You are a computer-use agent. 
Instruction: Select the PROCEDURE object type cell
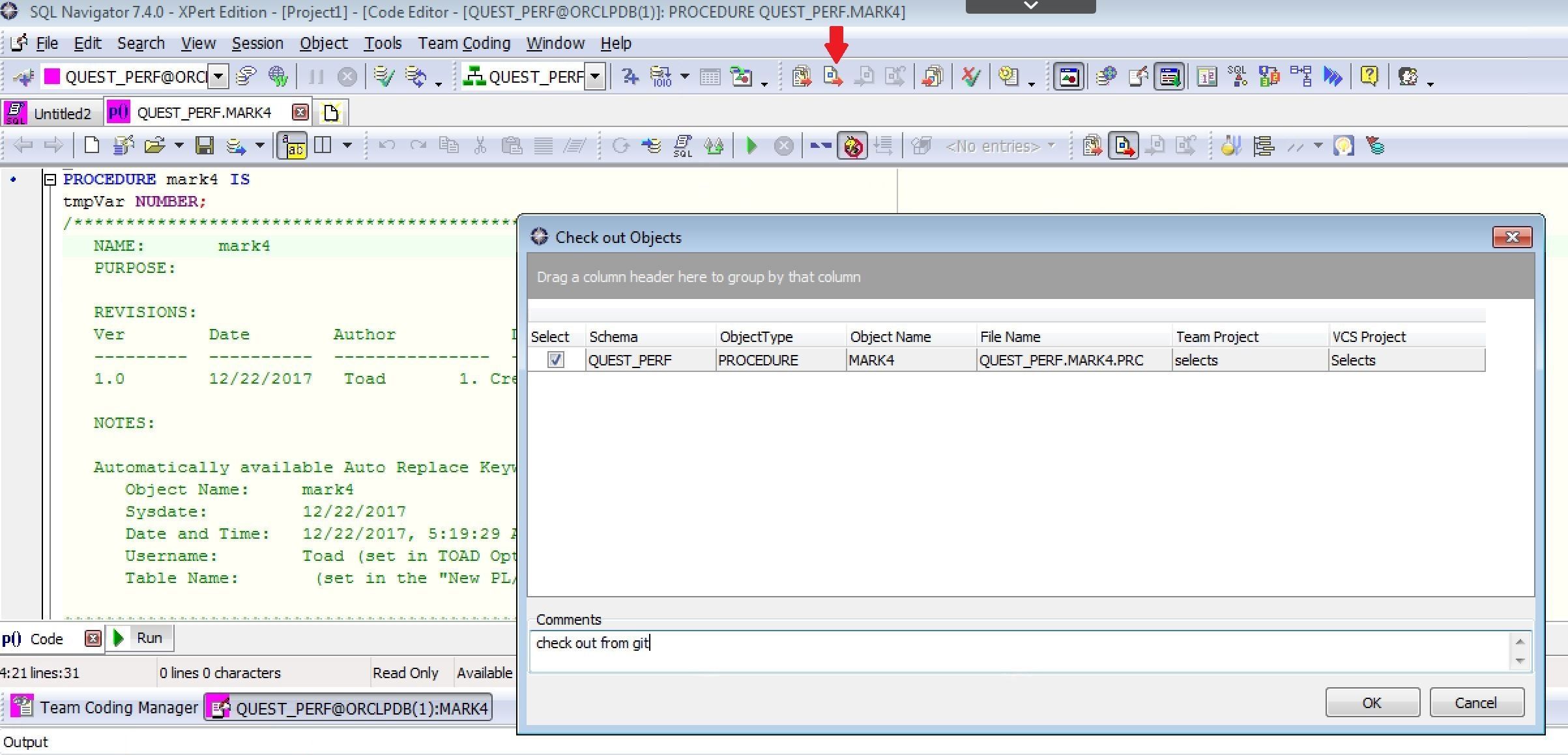coord(780,360)
